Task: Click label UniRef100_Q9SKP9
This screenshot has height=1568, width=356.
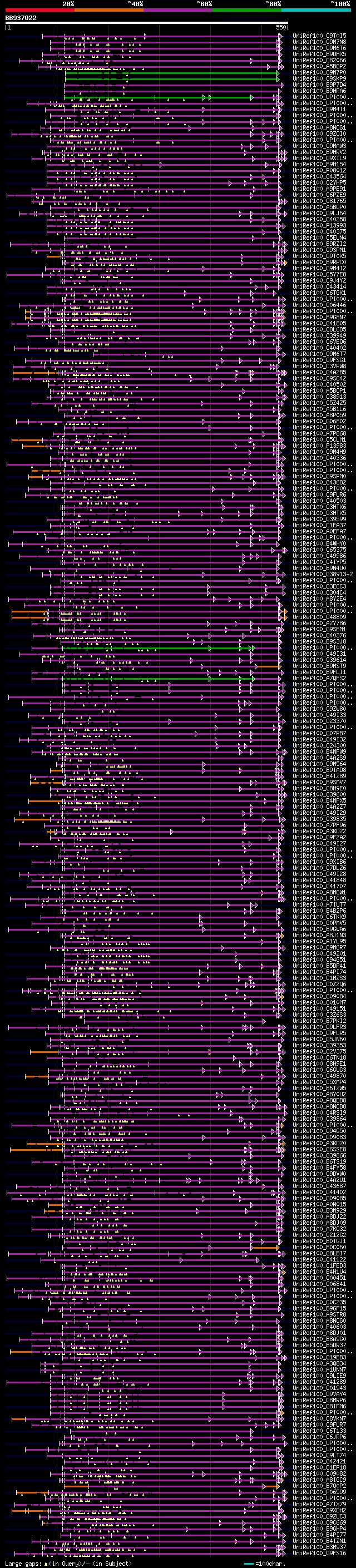Action: coord(319,78)
